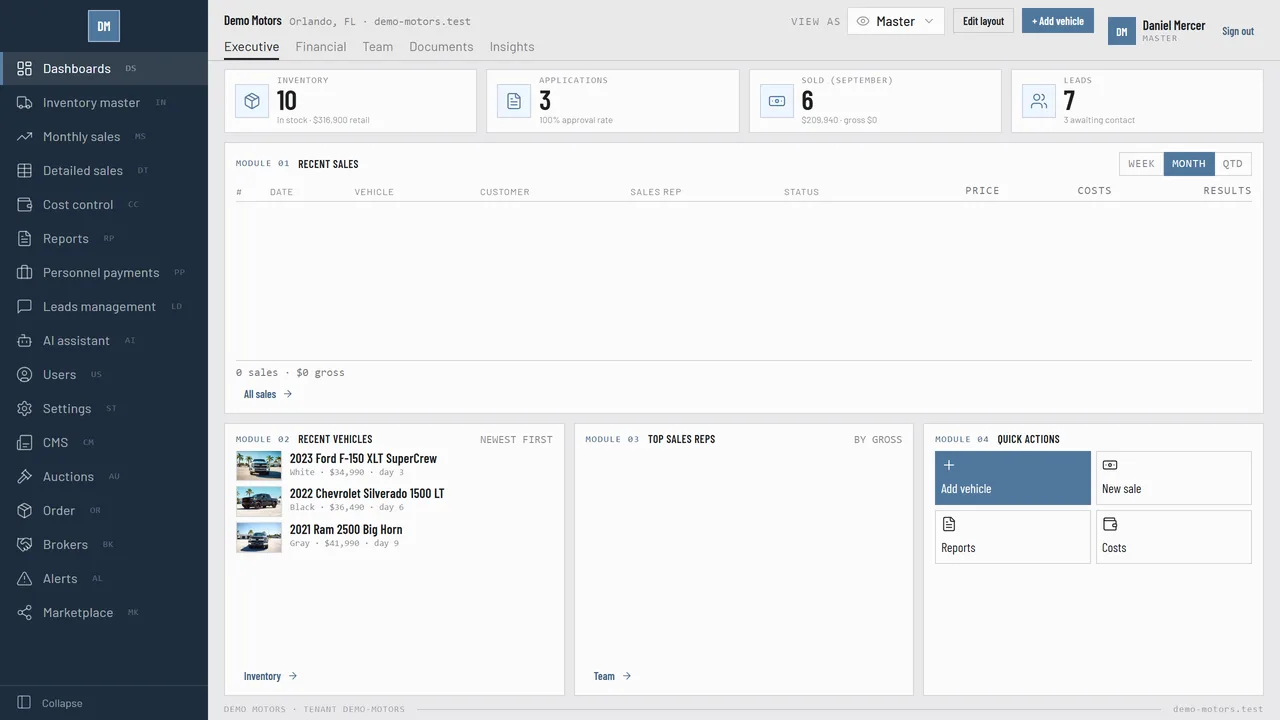Click the Costs quick action tile
Screen dimensions: 1280x720
coord(1174,537)
